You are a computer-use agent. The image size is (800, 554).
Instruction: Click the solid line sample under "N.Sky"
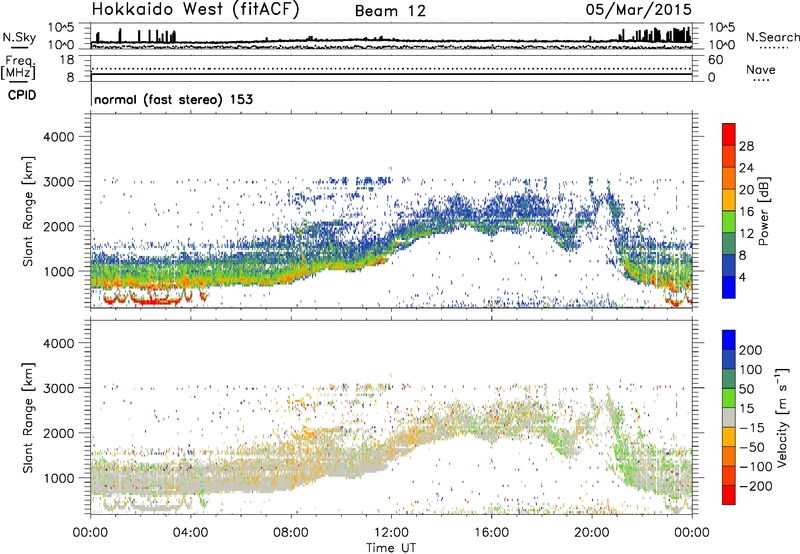point(19,48)
